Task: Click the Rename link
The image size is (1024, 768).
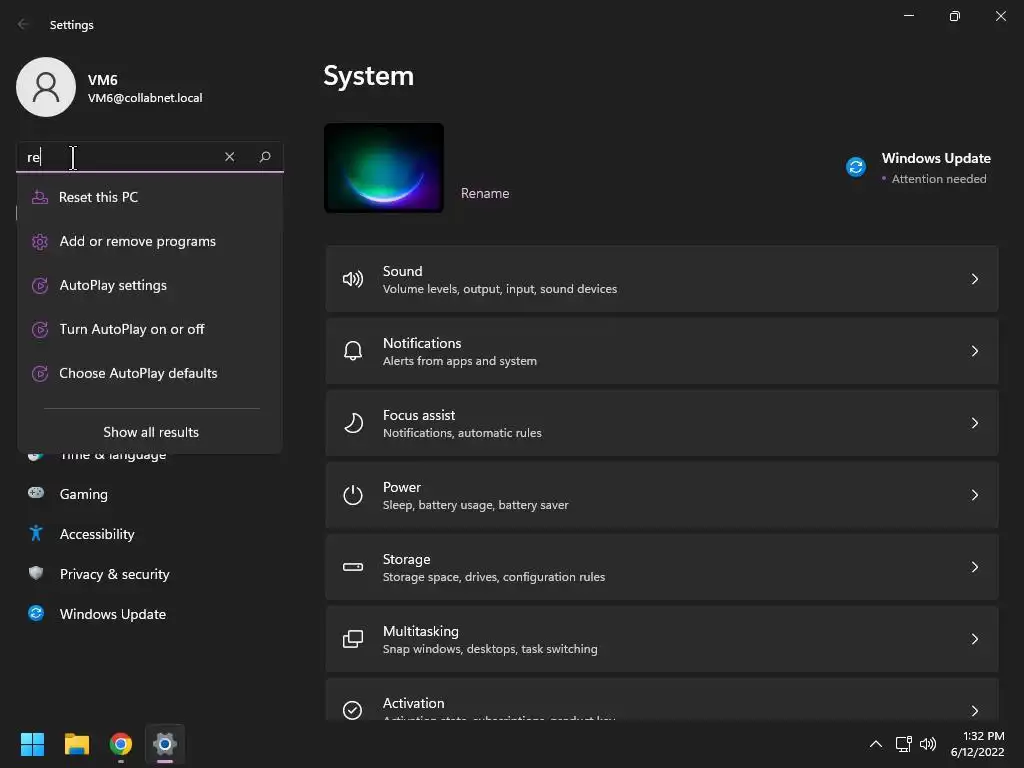Action: 485,193
